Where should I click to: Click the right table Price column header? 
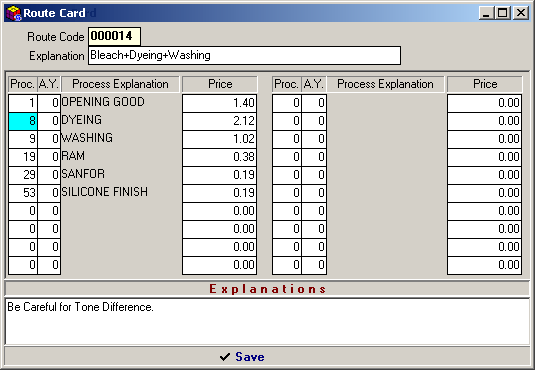pos(485,84)
